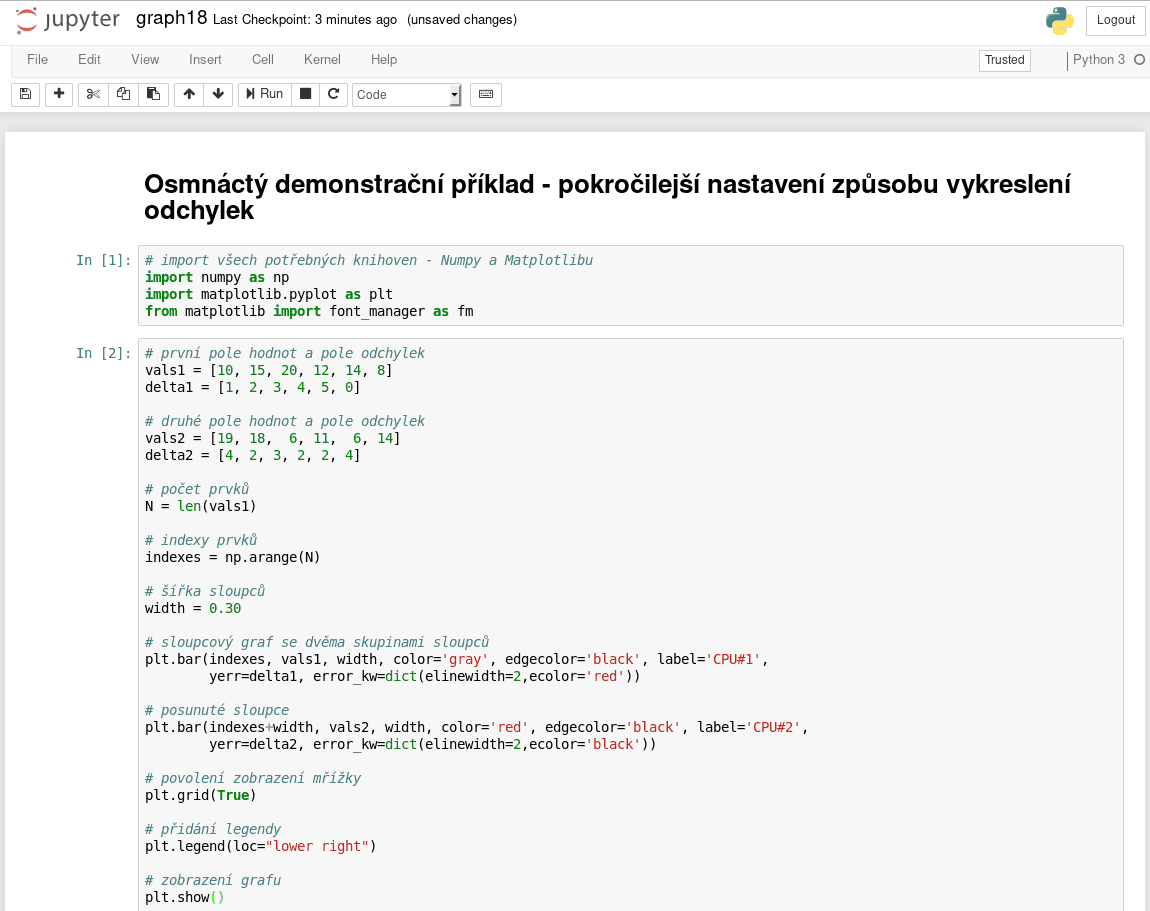
Task: Open the Insert menu
Action: [205, 59]
